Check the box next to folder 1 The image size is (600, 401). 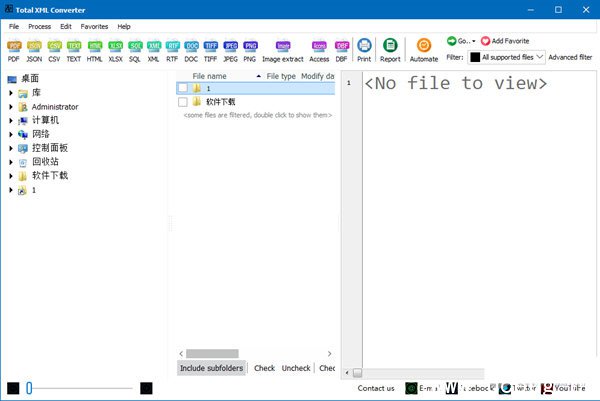pyautogui.click(x=182, y=88)
